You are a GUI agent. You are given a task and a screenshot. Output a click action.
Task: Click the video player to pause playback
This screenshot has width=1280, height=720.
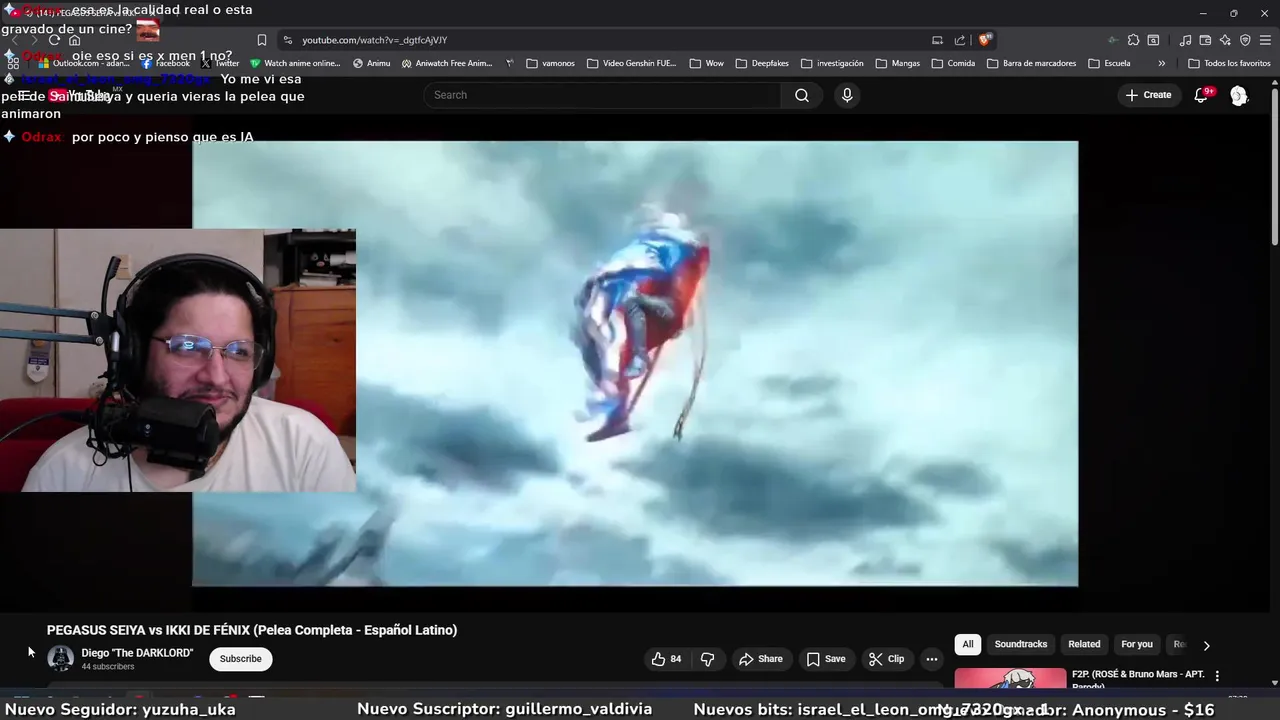click(x=635, y=363)
